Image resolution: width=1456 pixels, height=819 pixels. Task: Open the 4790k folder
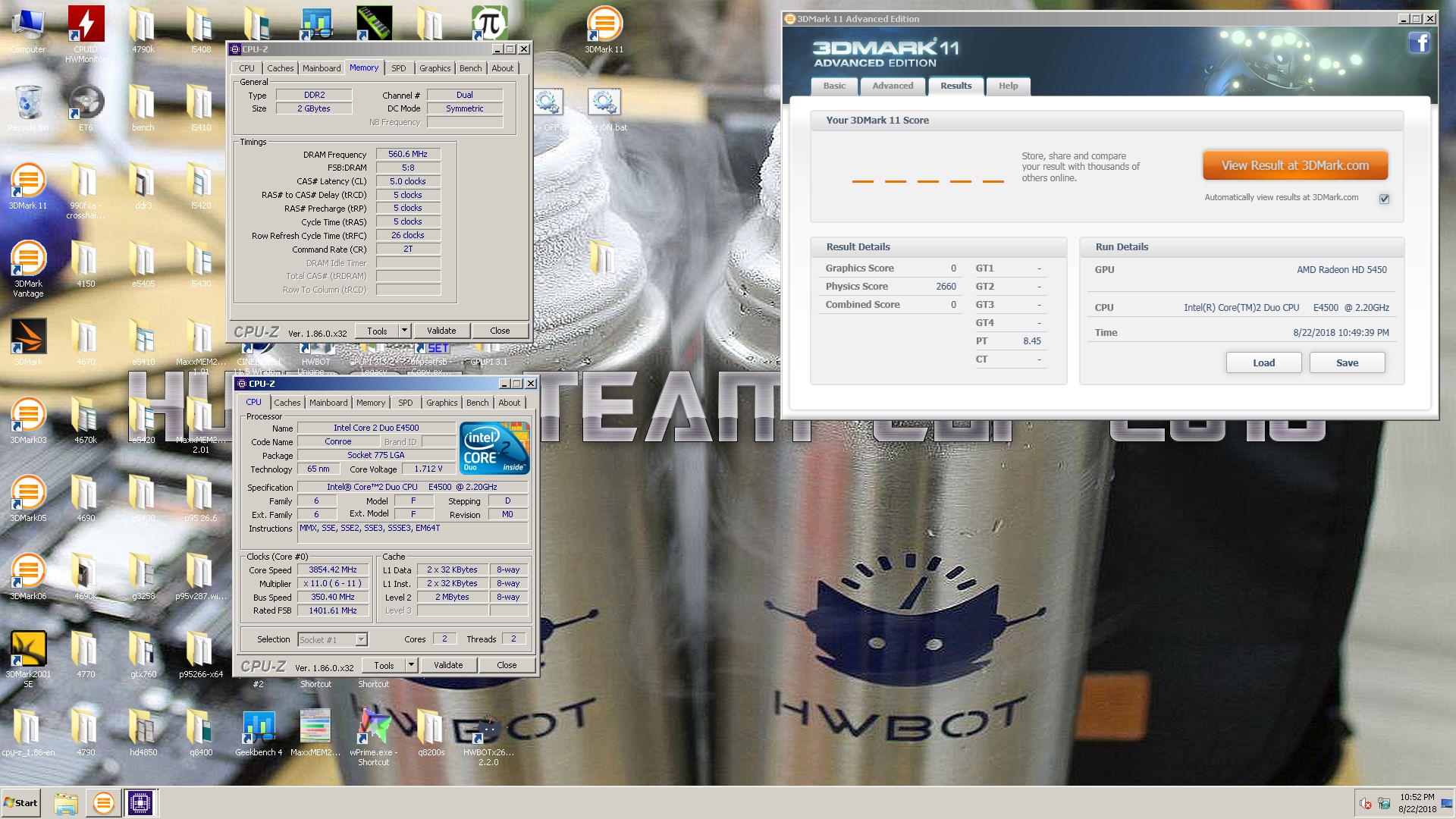point(143,30)
